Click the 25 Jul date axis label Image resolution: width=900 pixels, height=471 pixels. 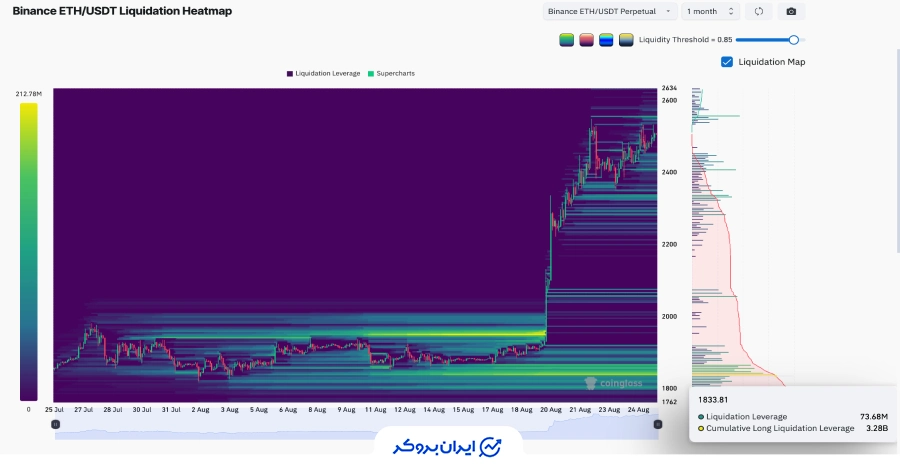point(54,410)
